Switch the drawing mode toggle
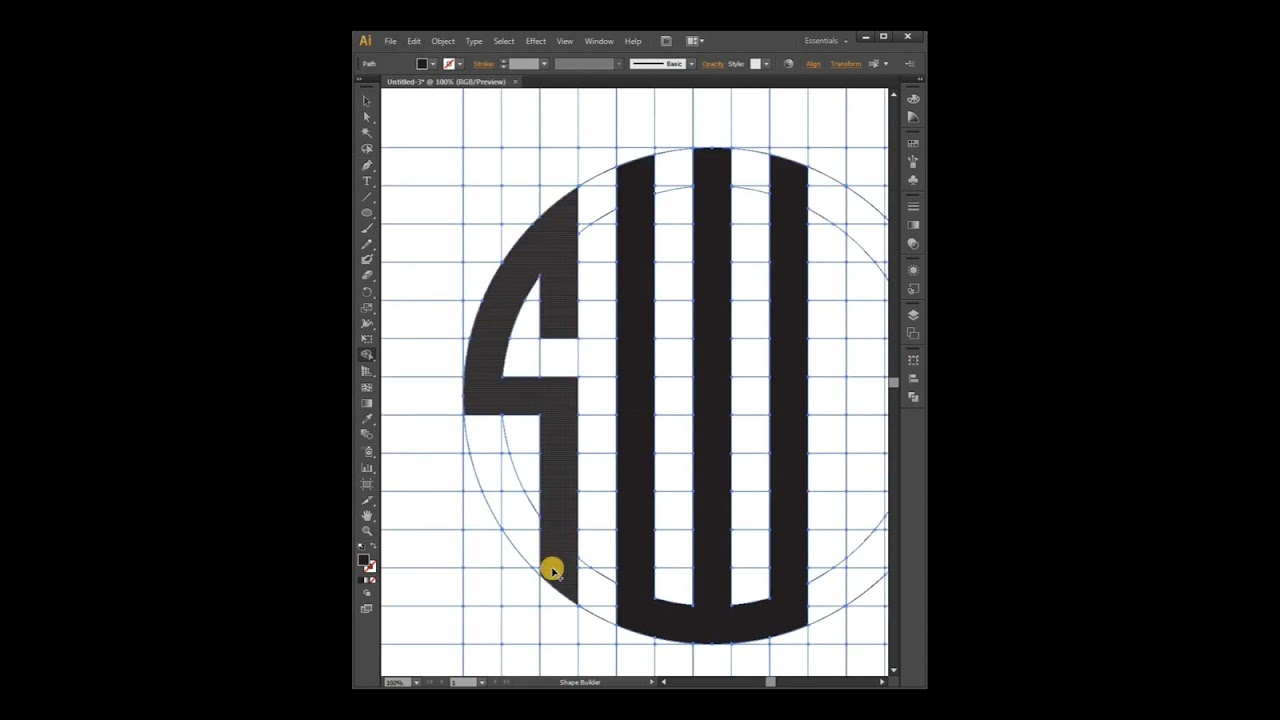1280x720 pixels. click(x=367, y=593)
